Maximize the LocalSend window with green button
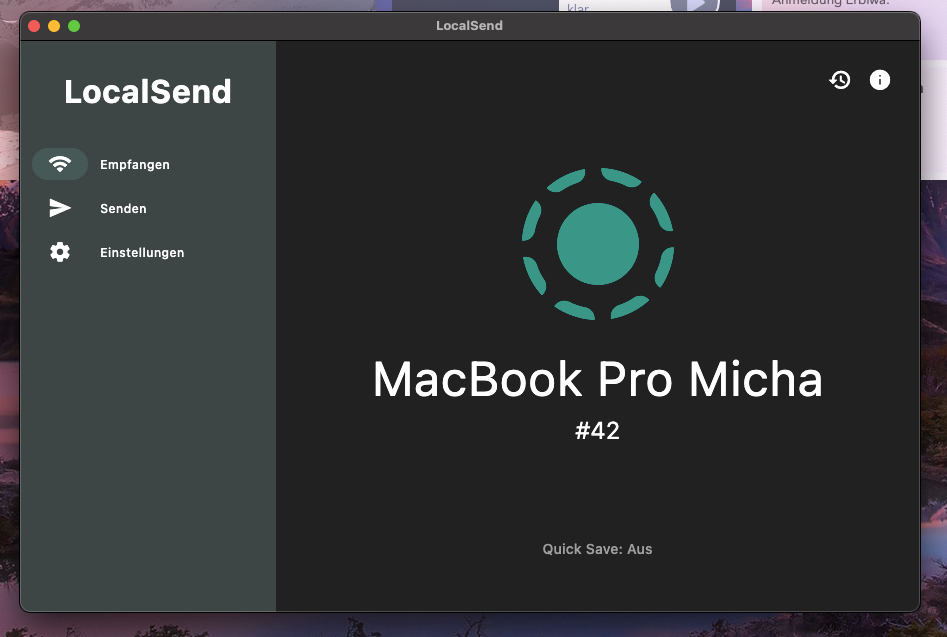Screen dimensions: 947x637 click(74, 26)
